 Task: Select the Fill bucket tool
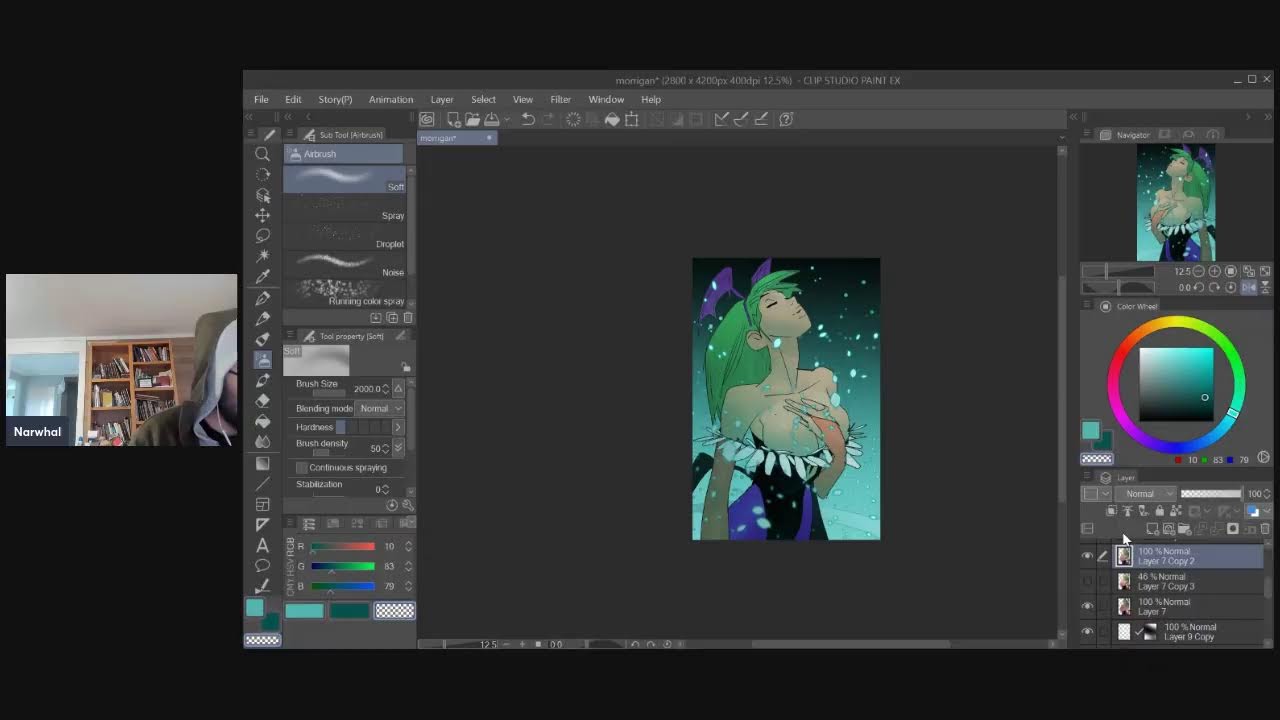(262, 421)
